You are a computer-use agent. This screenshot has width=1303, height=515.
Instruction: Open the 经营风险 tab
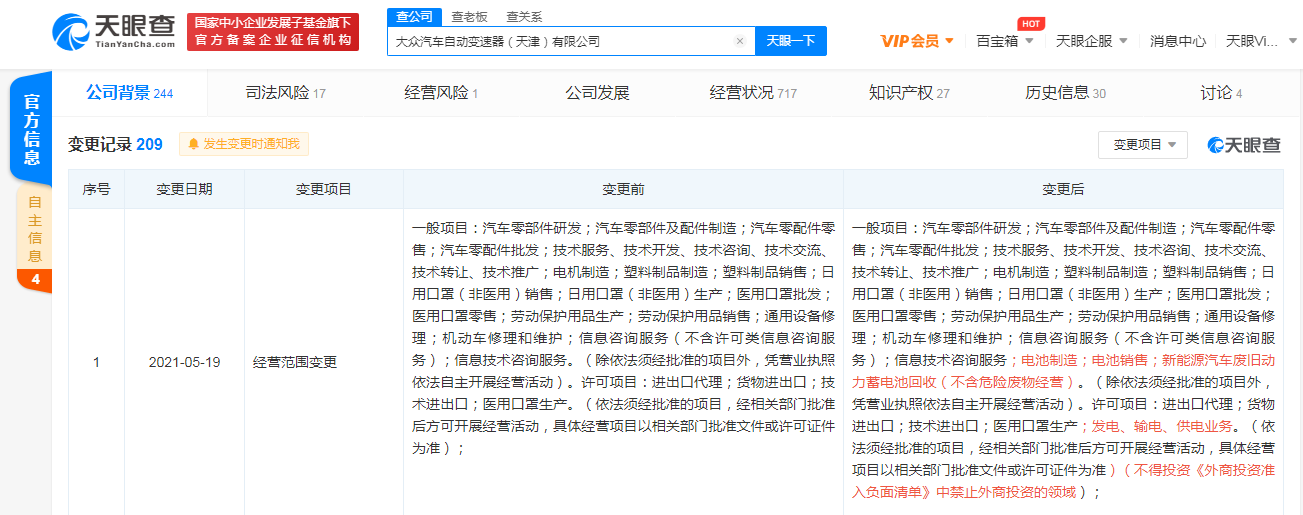[x=441, y=93]
